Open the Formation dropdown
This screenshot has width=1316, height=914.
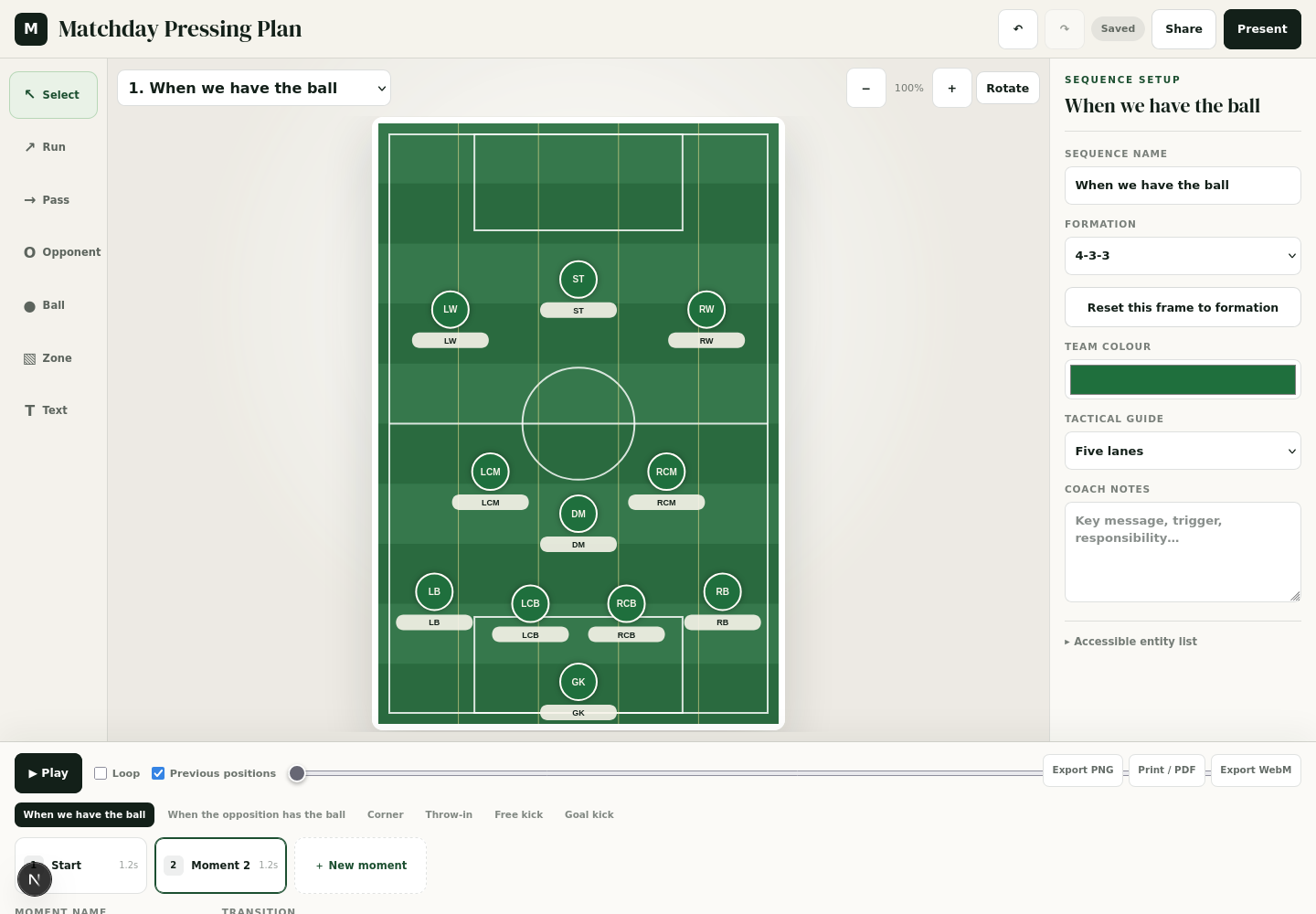click(1183, 256)
